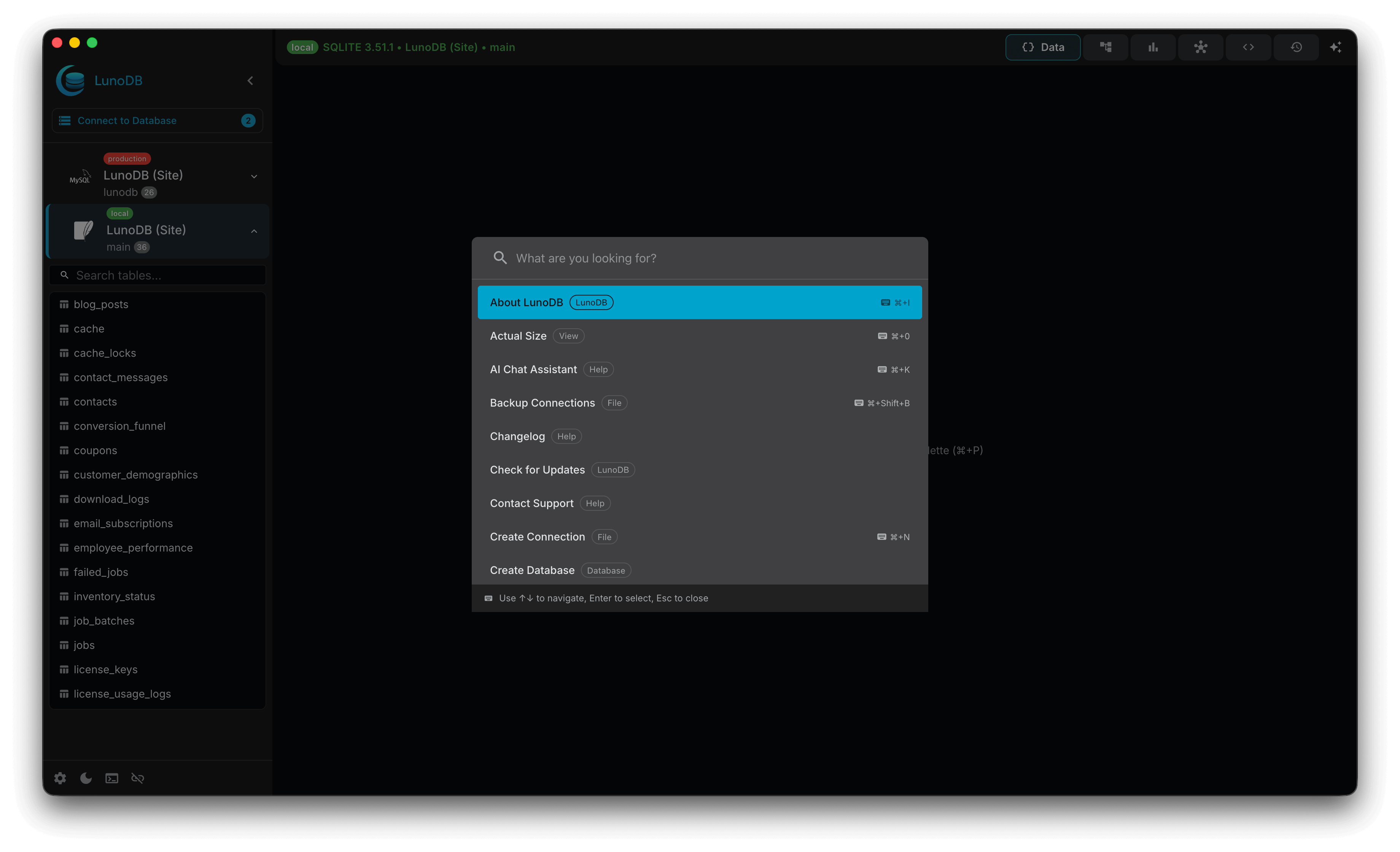Screen dimensions: 1400x852
Task: Click the search tables input field
Action: [157, 275]
